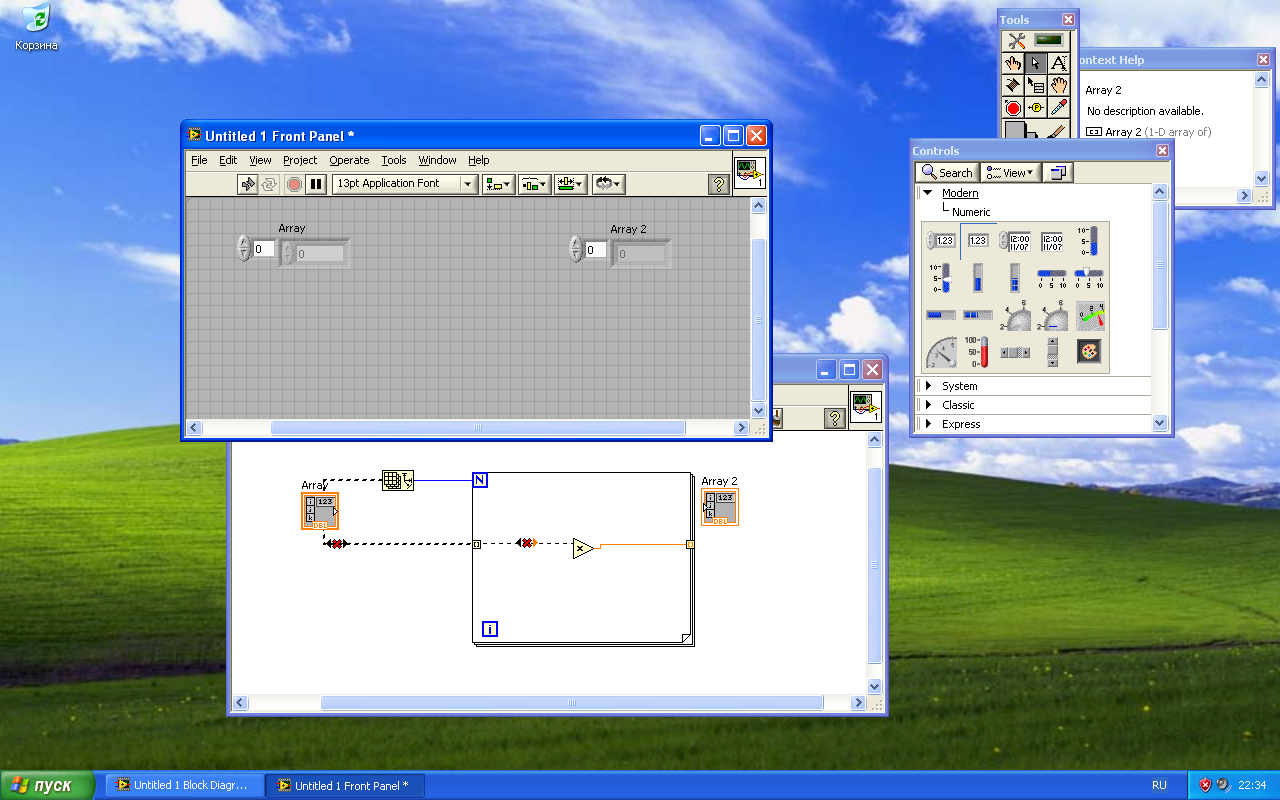Click the index field of the Array control

pos(264,249)
